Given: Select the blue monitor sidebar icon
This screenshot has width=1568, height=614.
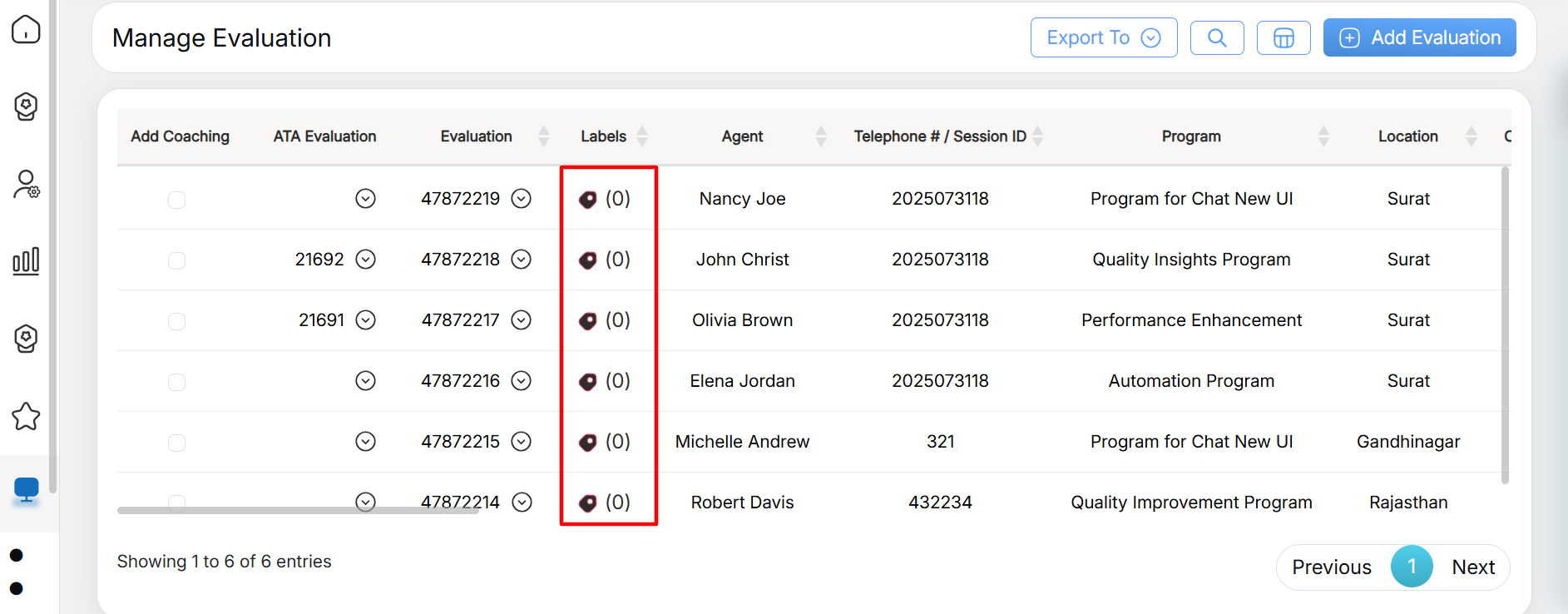Looking at the screenshot, I should [x=26, y=490].
